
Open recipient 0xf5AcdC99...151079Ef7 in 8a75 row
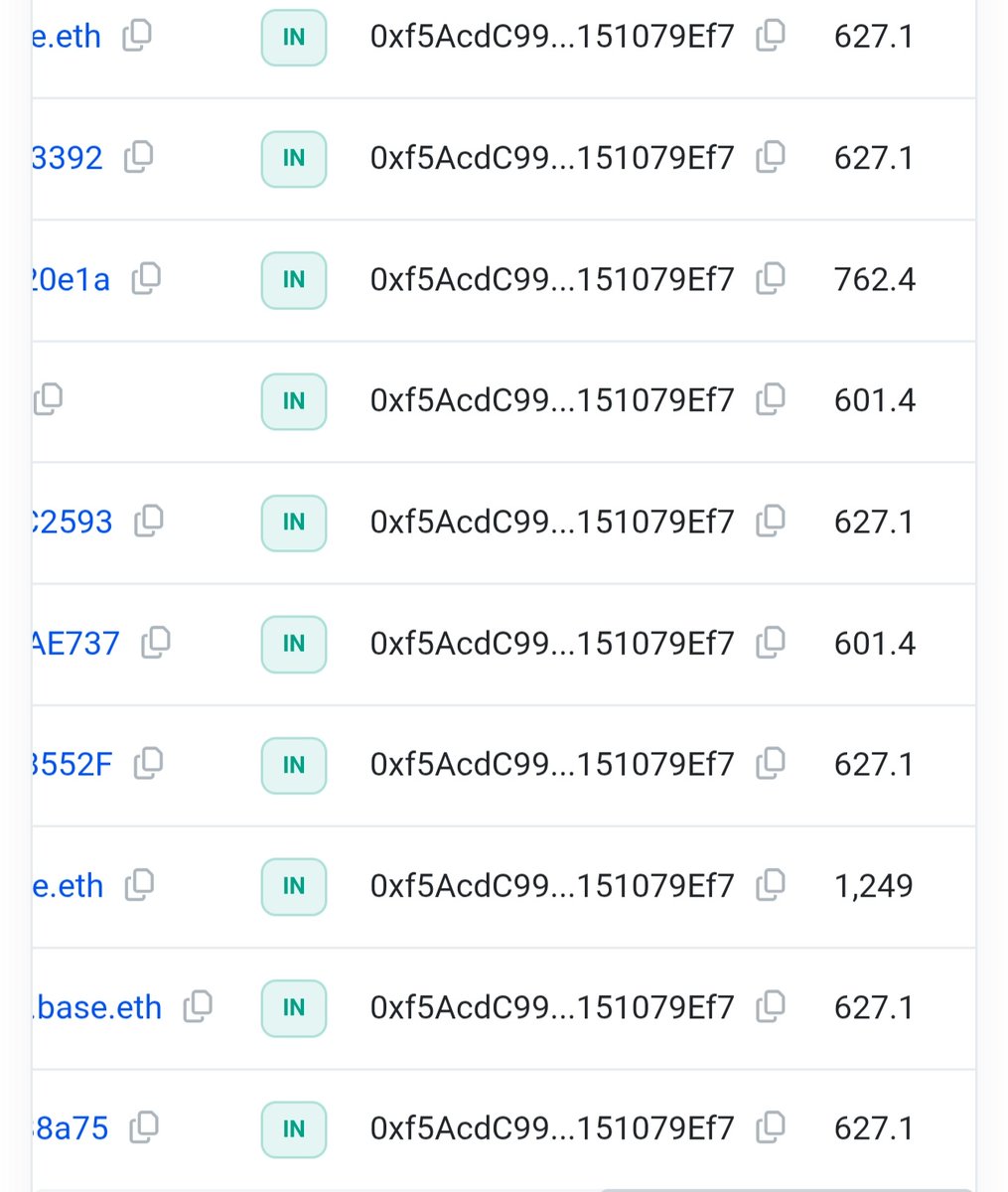coord(552,1128)
